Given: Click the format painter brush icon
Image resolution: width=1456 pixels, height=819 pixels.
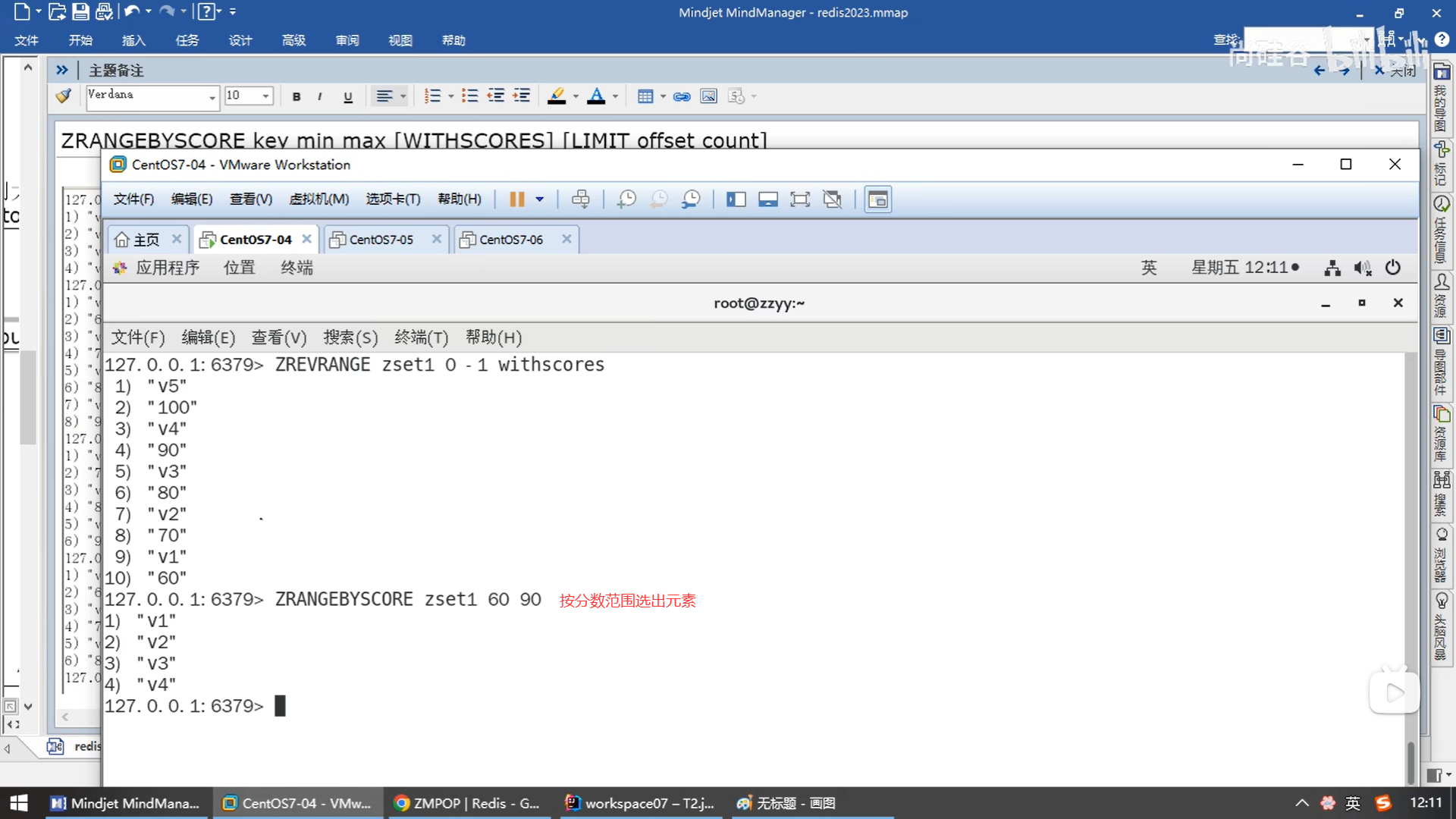Looking at the screenshot, I should [x=64, y=96].
